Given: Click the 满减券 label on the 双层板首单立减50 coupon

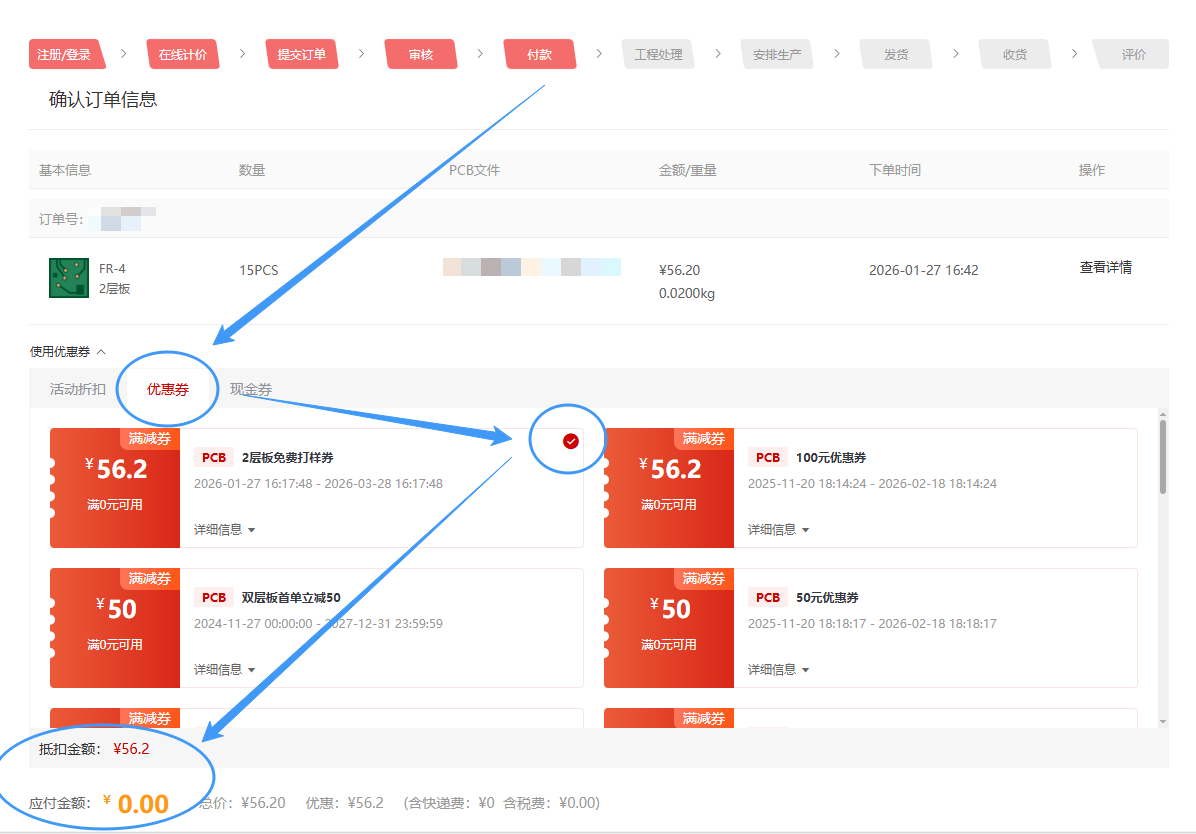Looking at the screenshot, I should point(149,578).
